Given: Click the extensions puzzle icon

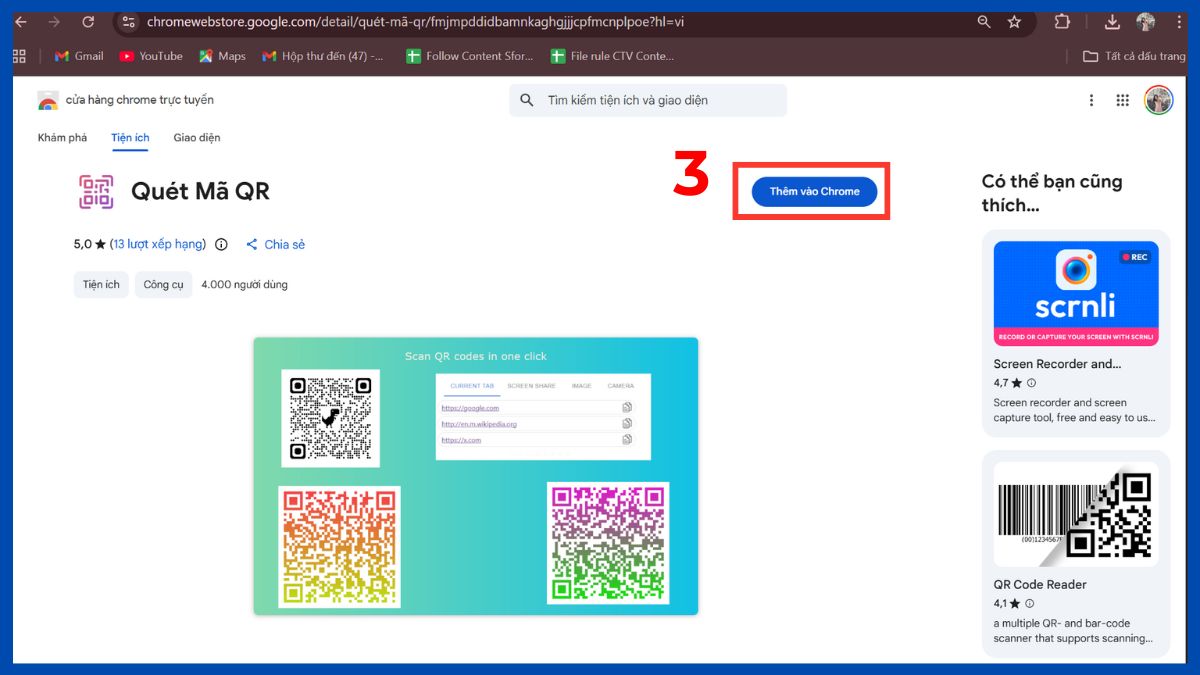Looking at the screenshot, I should 1062,21.
